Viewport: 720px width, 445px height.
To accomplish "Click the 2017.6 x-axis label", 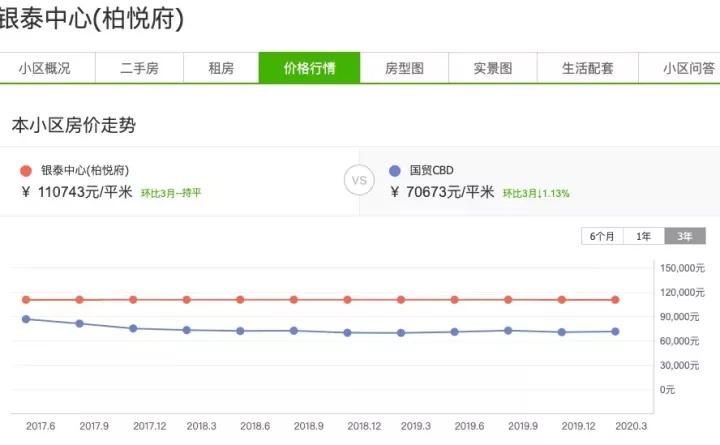I will click(40, 426).
